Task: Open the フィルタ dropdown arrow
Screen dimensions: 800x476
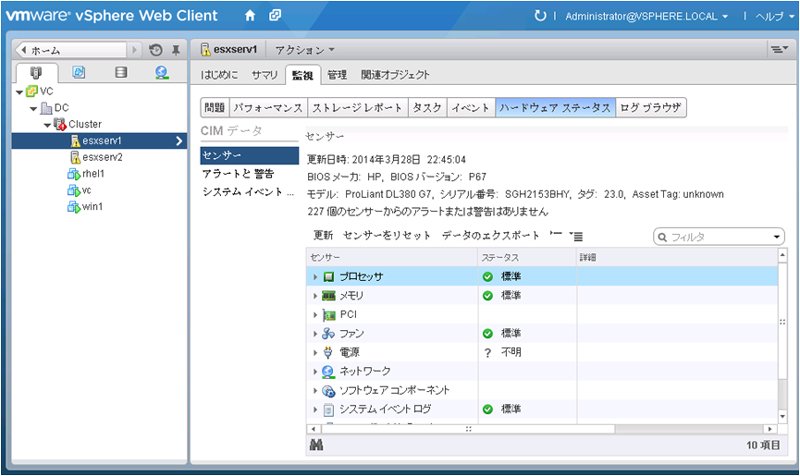Action: click(x=777, y=237)
